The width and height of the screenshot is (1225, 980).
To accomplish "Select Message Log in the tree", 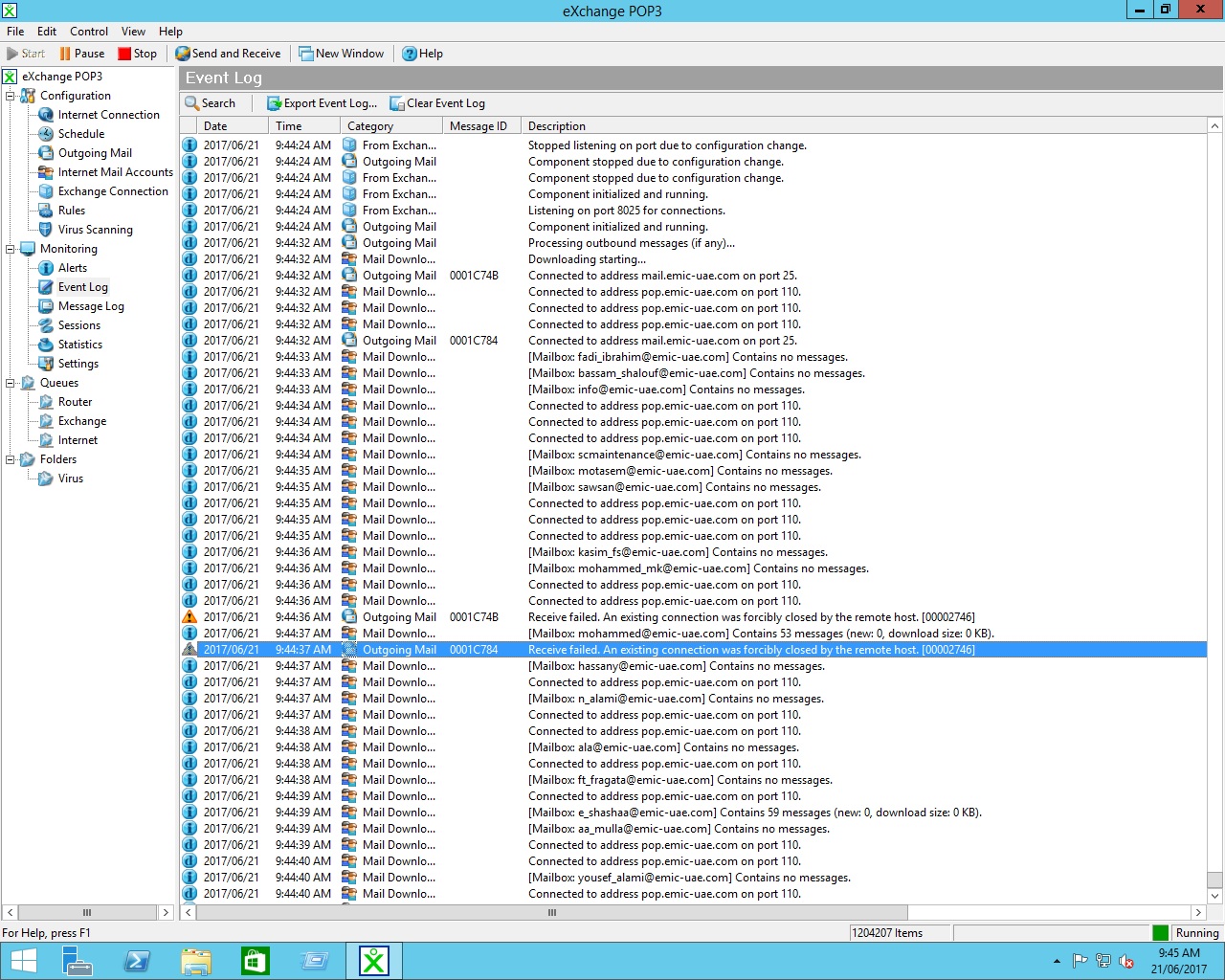I will click(x=91, y=306).
